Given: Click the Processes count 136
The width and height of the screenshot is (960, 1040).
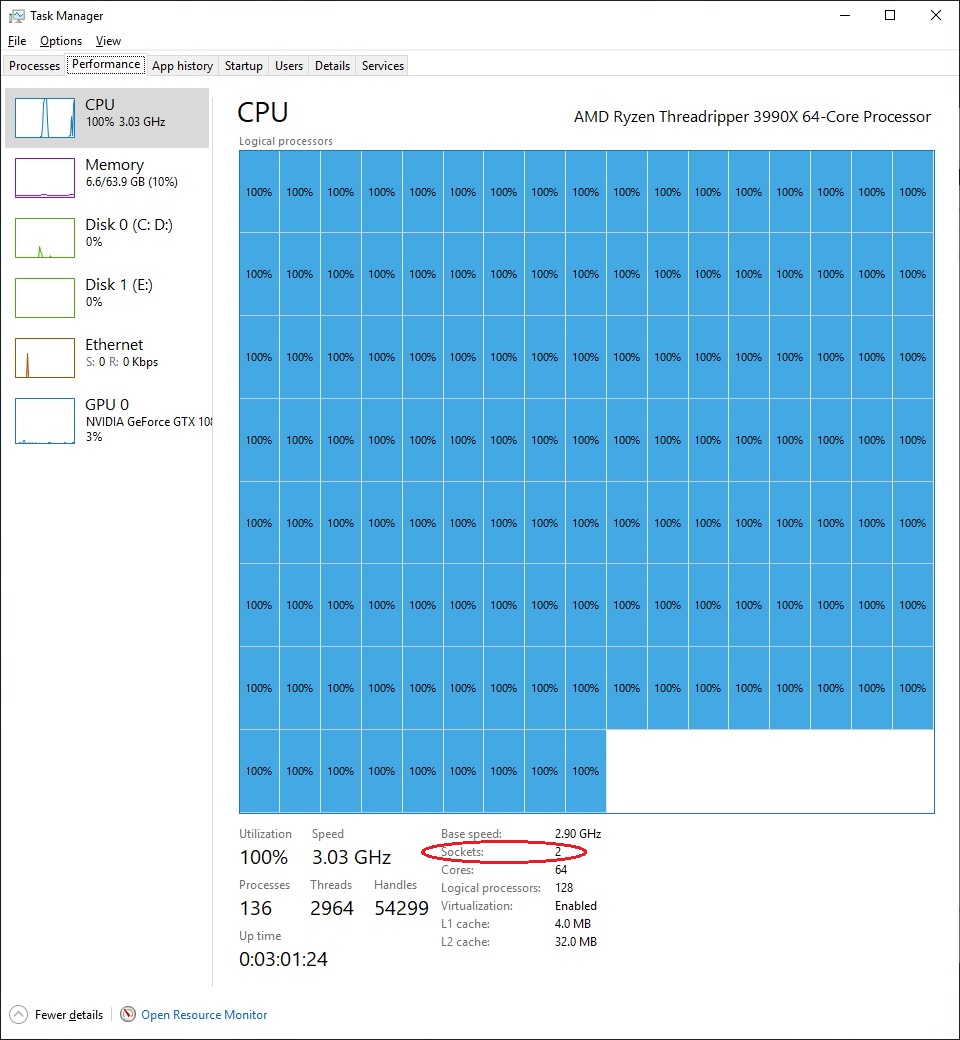Looking at the screenshot, I should click(x=255, y=908).
